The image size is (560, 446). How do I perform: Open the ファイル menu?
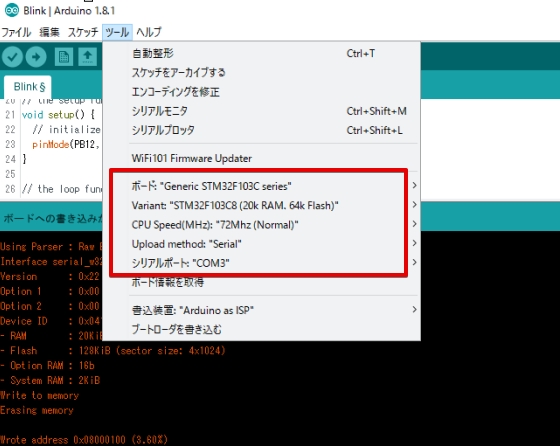(x=16, y=32)
